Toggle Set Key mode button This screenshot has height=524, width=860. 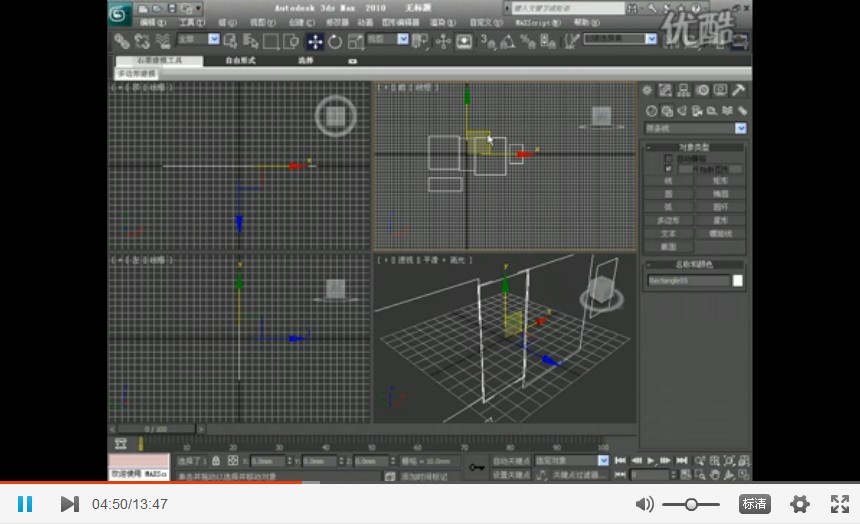511,475
